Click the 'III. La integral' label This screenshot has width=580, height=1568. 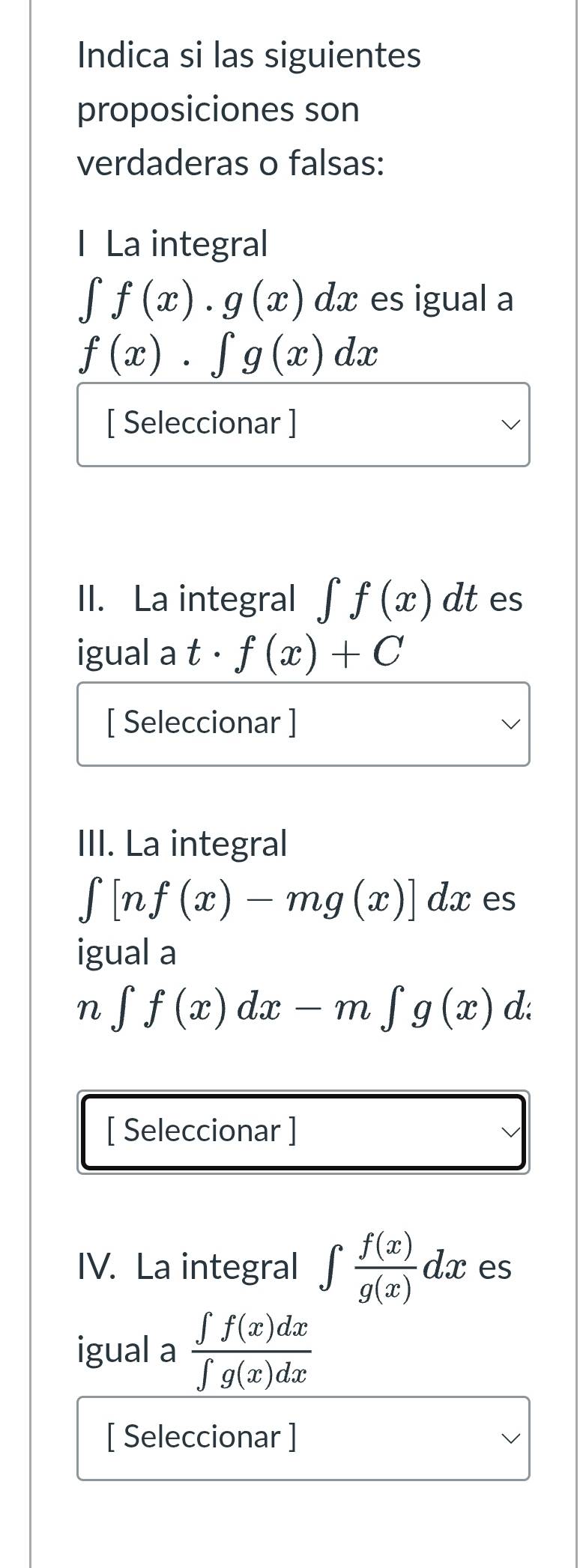[182, 843]
